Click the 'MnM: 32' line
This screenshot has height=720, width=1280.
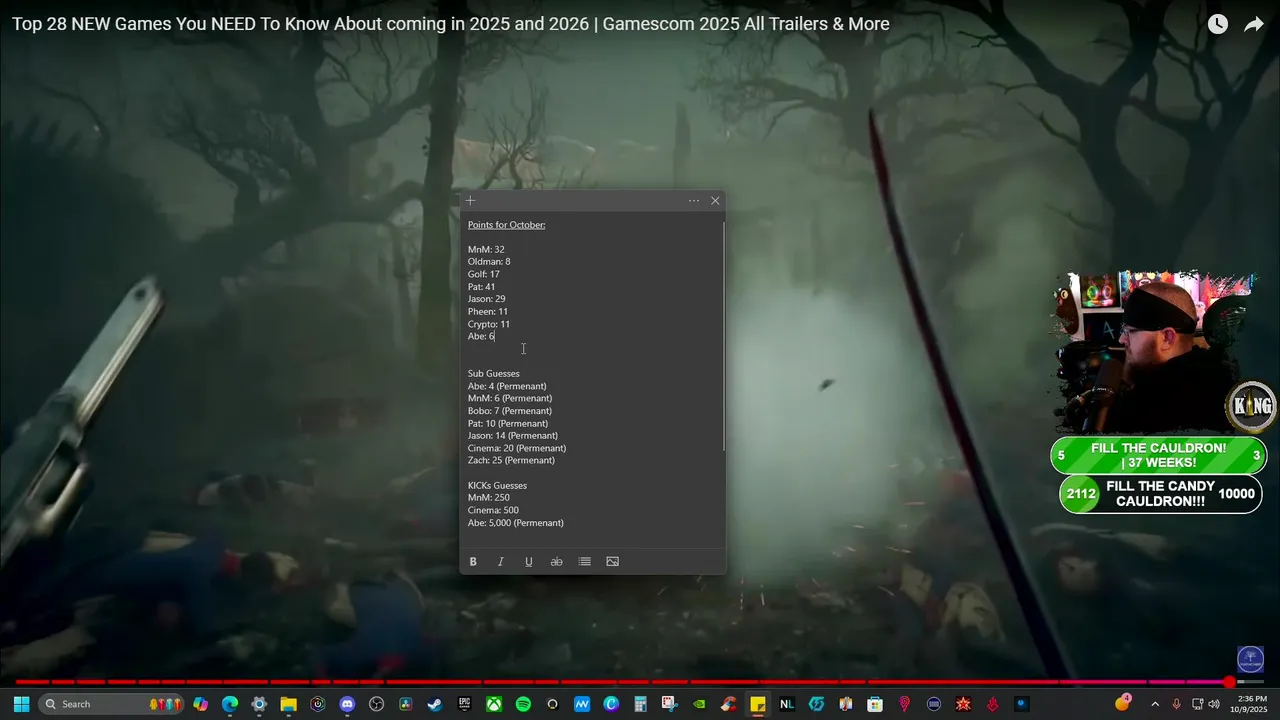click(x=486, y=250)
